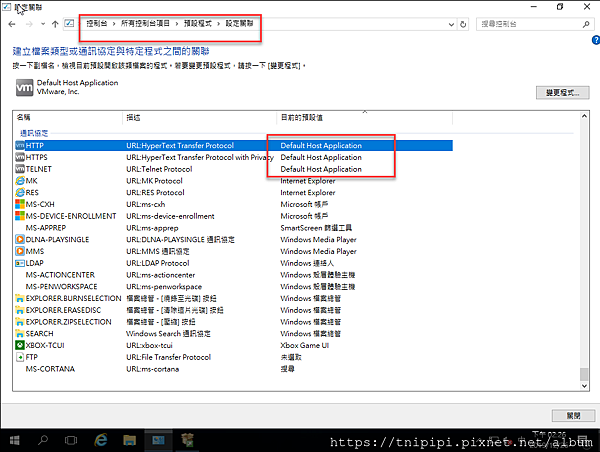This screenshot has width=600, height=452.
Task: Click the Microsoft icon beside MS-DEVICE-ENROLLMENT
Action: [x=20, y=216]
